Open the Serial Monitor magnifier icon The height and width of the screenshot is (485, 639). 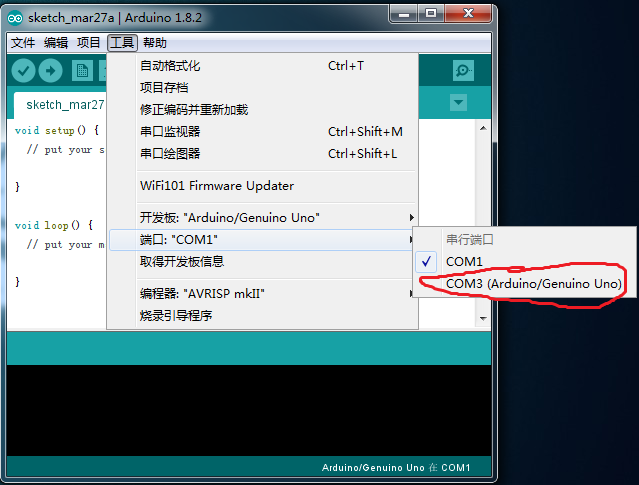(x=463, y=71)
